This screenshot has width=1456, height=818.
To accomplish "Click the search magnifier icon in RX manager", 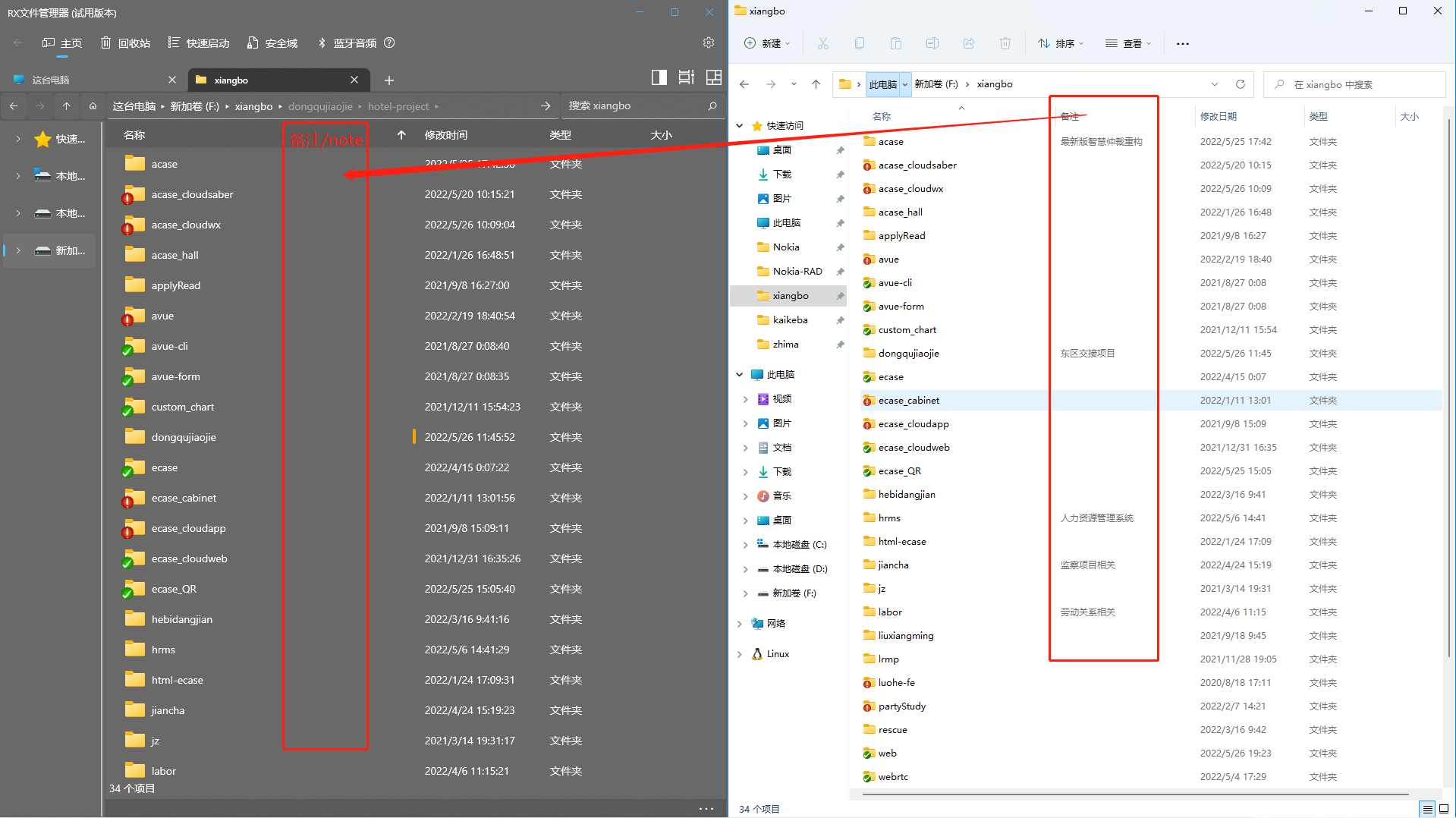I will (712, 106).
